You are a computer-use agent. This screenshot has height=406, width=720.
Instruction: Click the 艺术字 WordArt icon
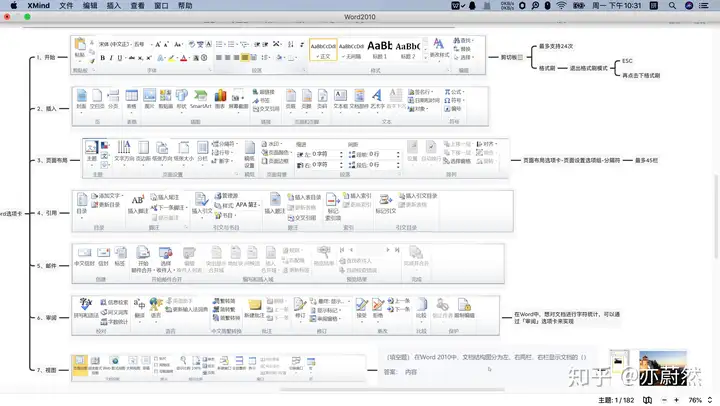tap(377, 96)
